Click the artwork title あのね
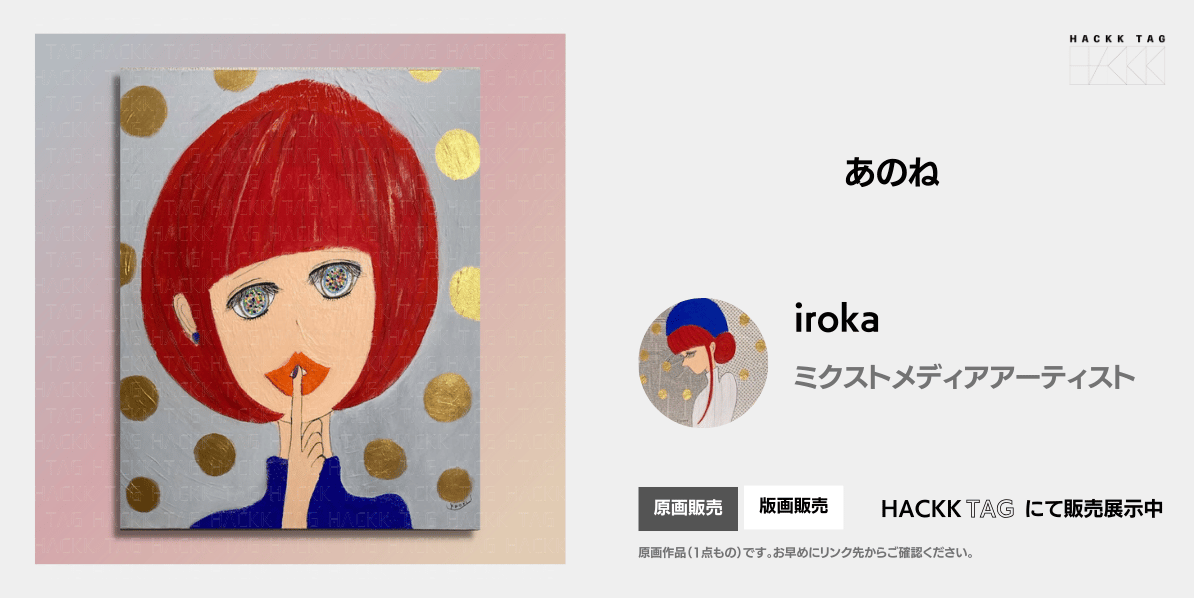The height and width of the screenshot is (598, 1194). (891, 173)
